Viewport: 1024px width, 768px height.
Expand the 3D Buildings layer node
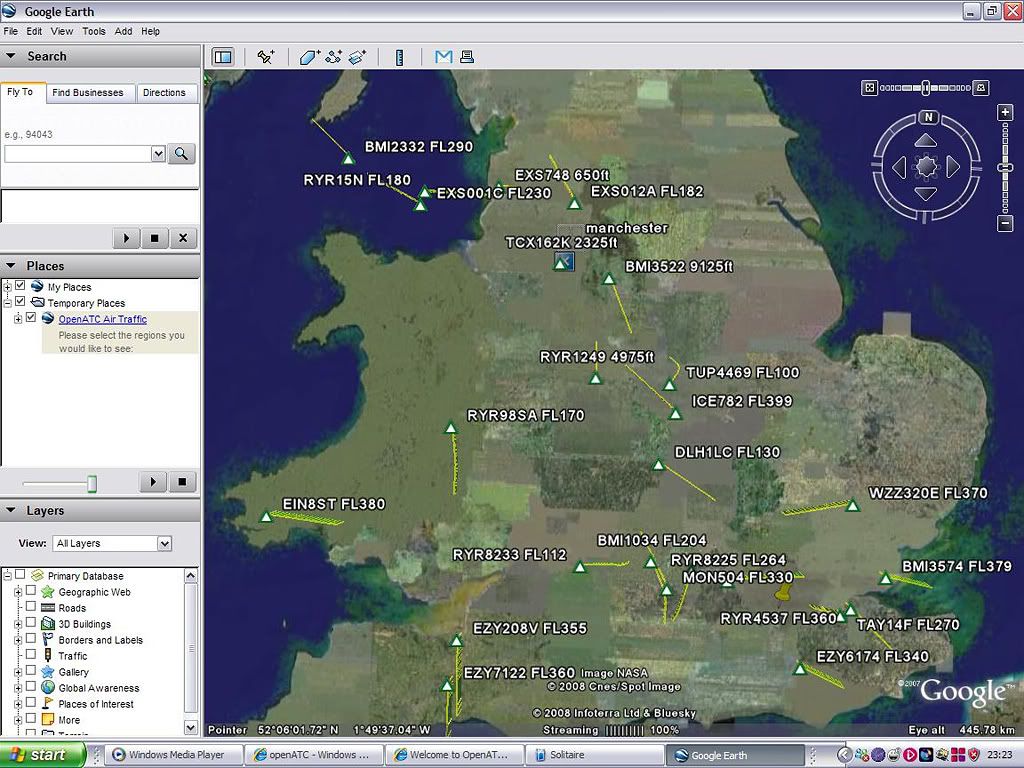coord(18,624)
